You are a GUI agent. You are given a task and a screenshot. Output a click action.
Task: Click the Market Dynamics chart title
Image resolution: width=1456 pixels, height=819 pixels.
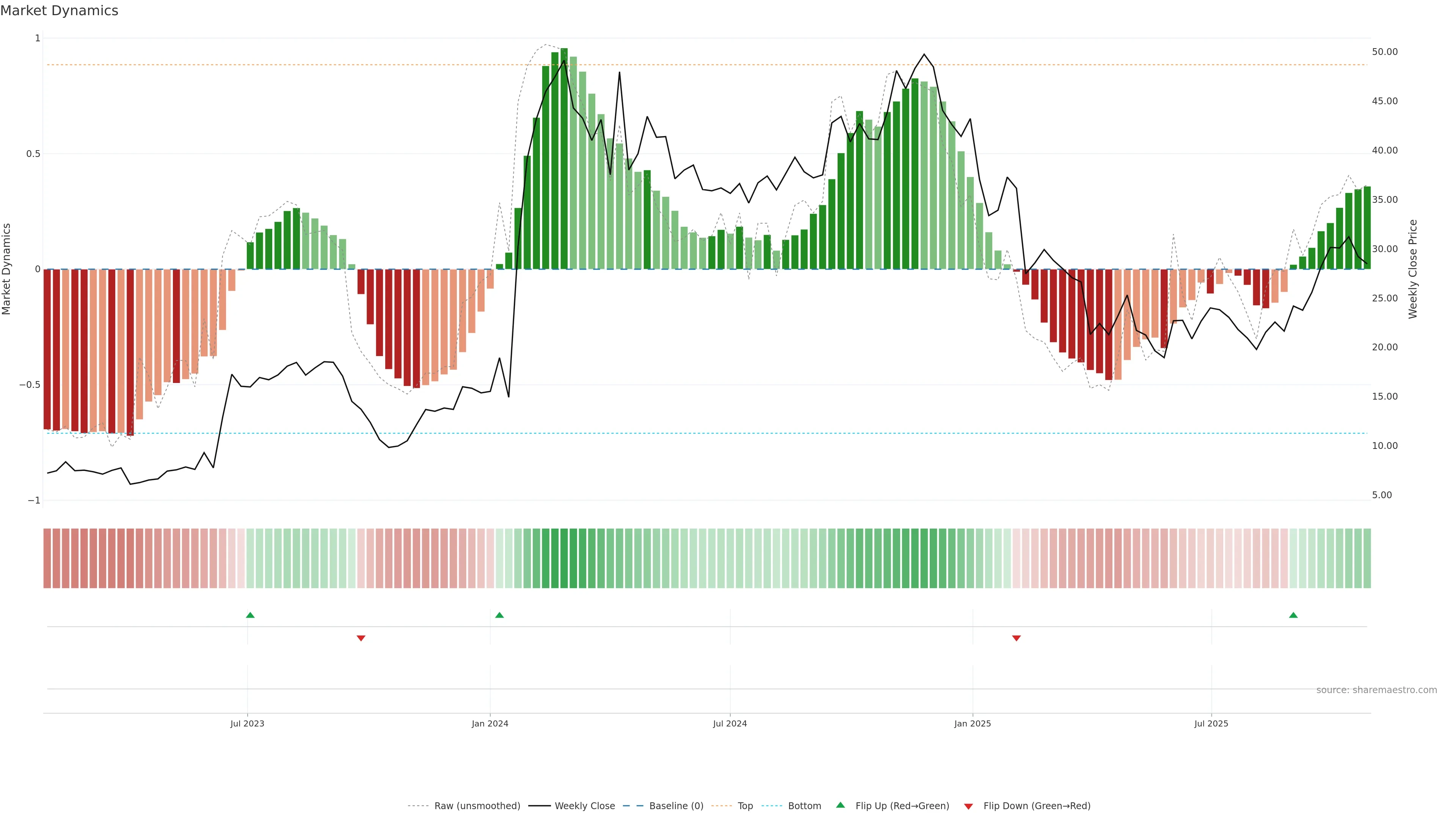[x=60, y=11]
